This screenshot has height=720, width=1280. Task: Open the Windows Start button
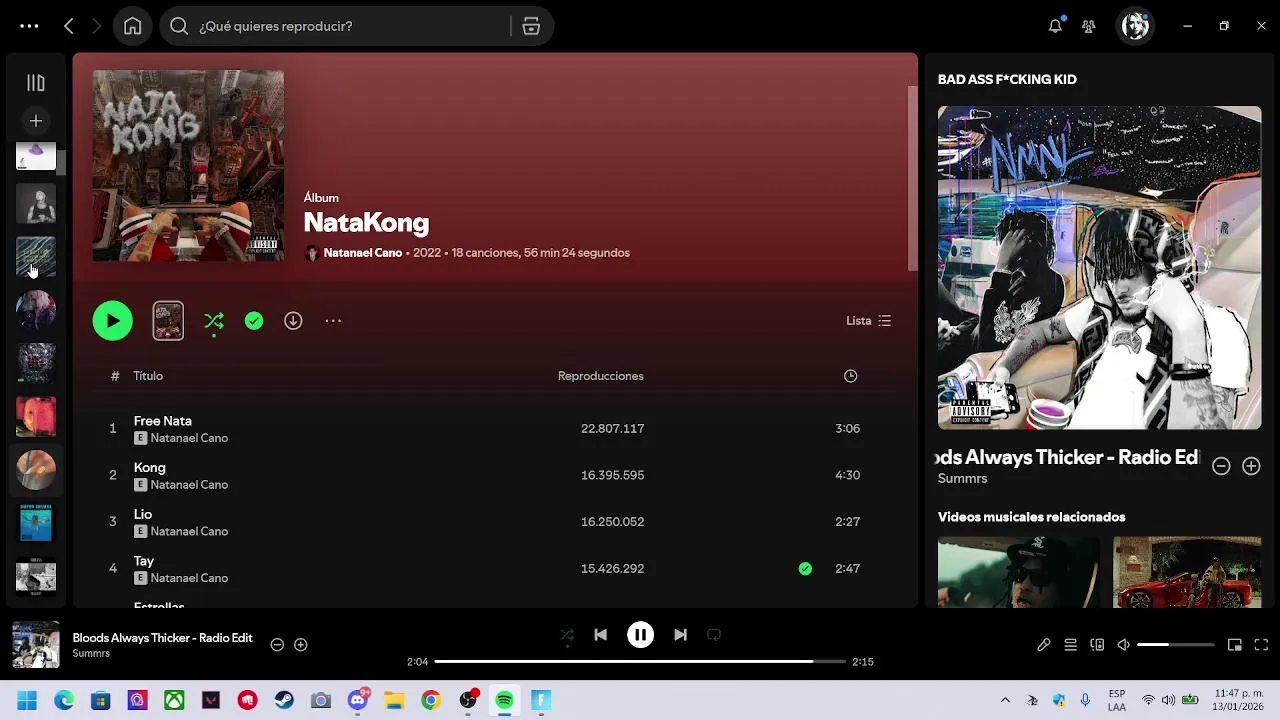pyautogui.click(x=27, y=700)
